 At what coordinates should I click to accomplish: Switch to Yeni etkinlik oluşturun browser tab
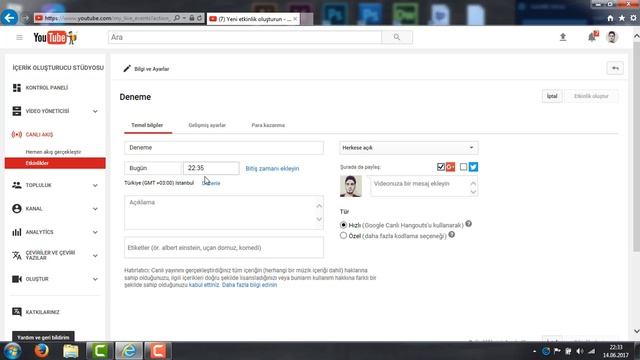pyautogui.click(x=253, y=19)
